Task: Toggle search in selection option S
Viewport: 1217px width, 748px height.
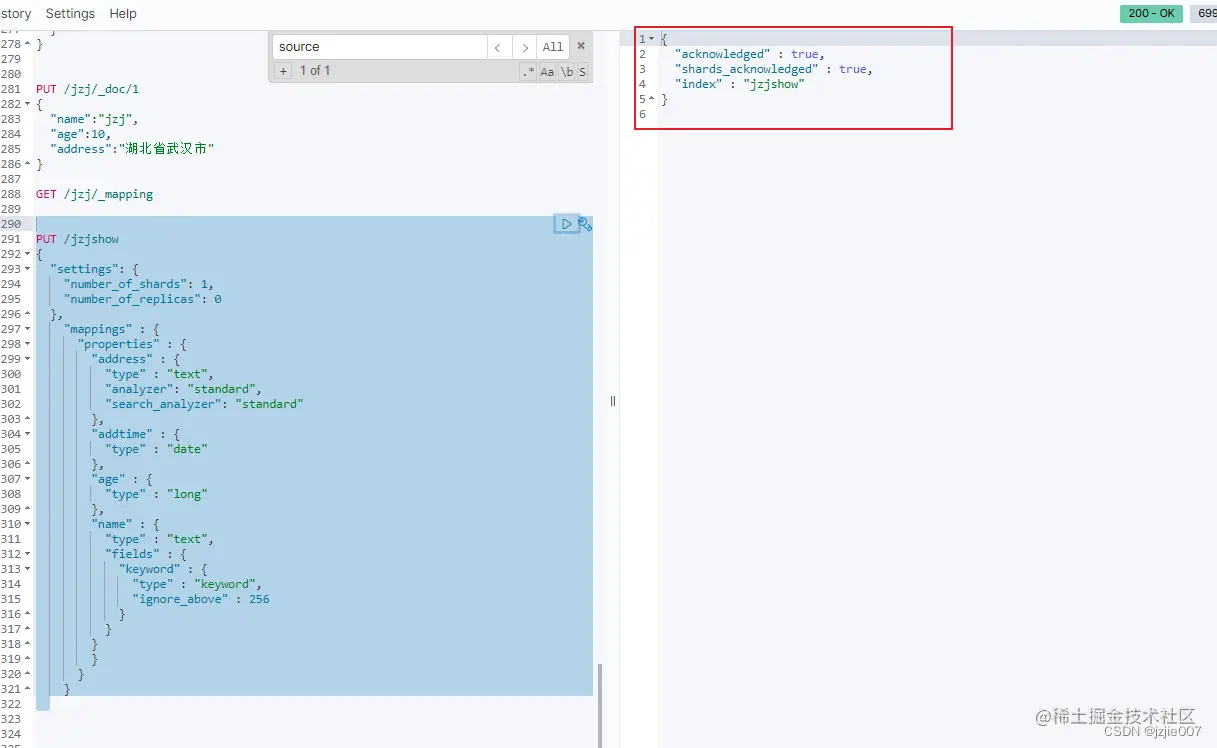Action: [x=582, y=72]
